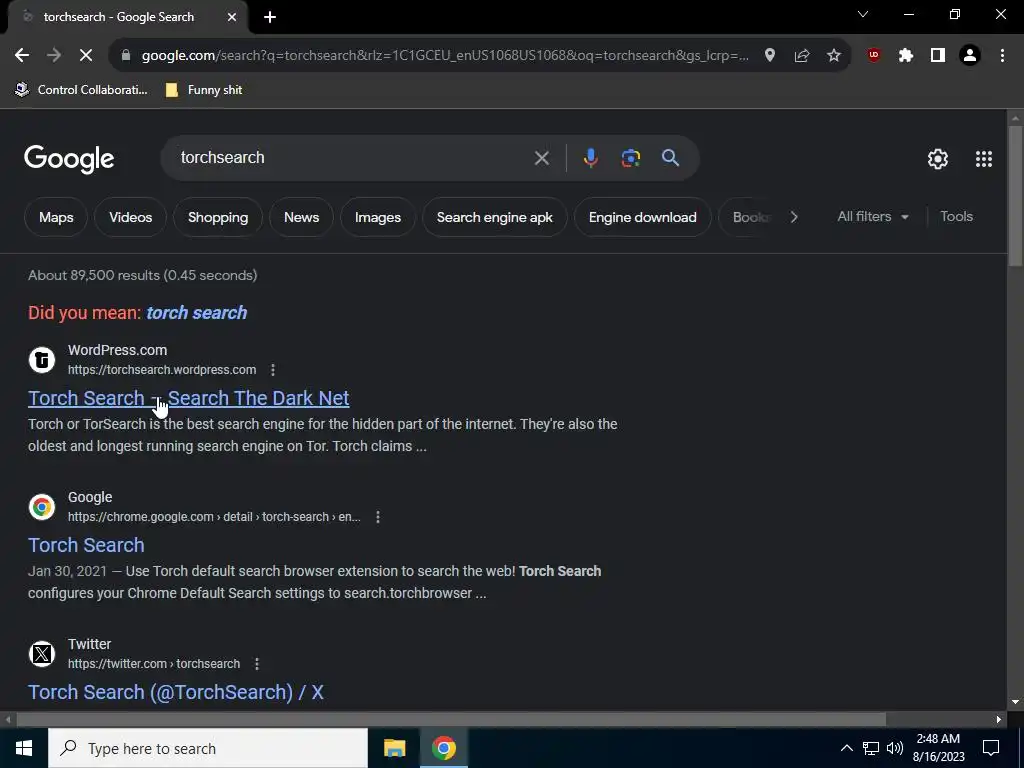The width and height of the screenshot is (1024, 768).
Task: Open the tab search dropdown arrow
Action: point(863,14)
